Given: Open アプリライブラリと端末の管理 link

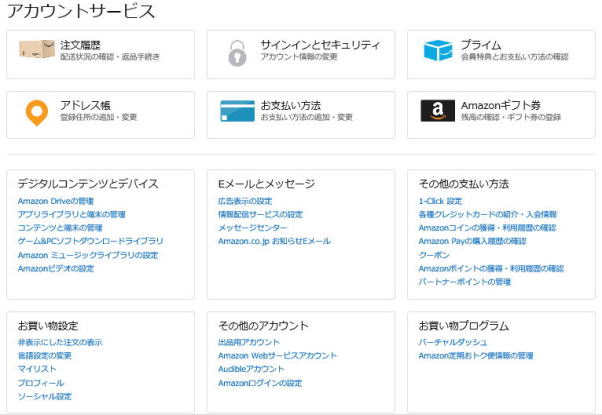Looking at the screenshot, I should pos(71,215).
